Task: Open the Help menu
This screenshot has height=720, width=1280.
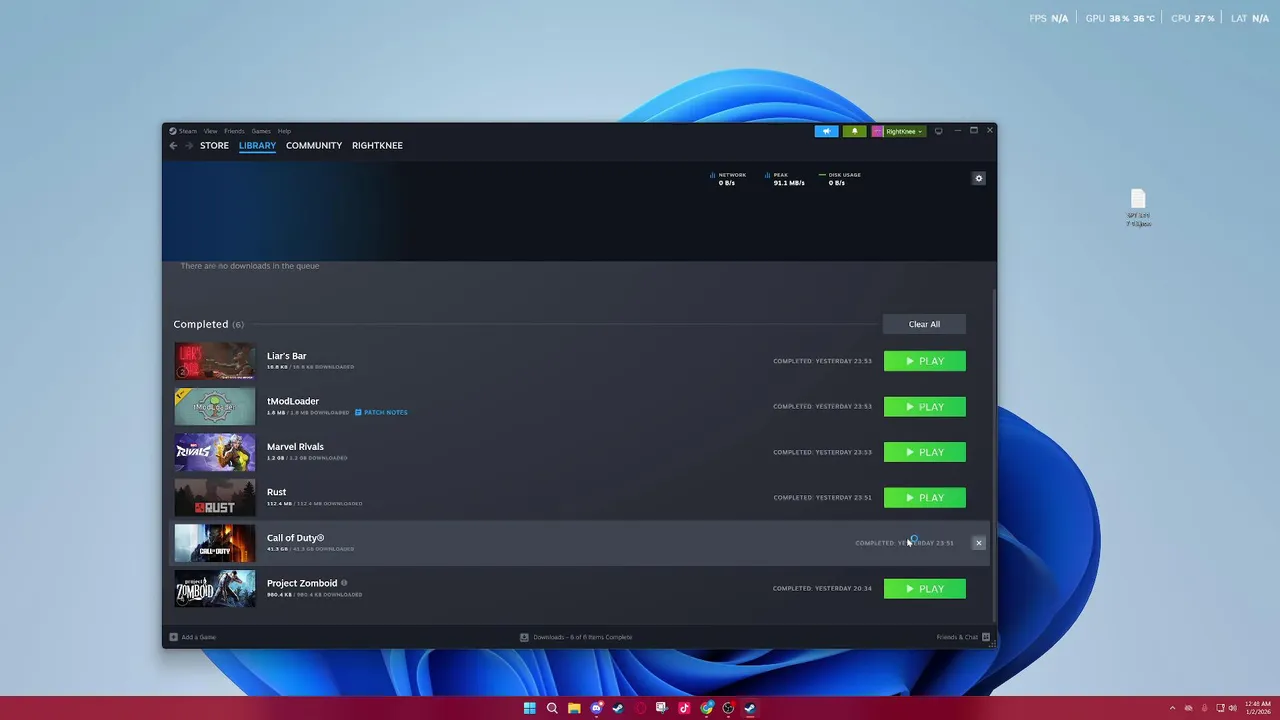Action: coord(284,131)
